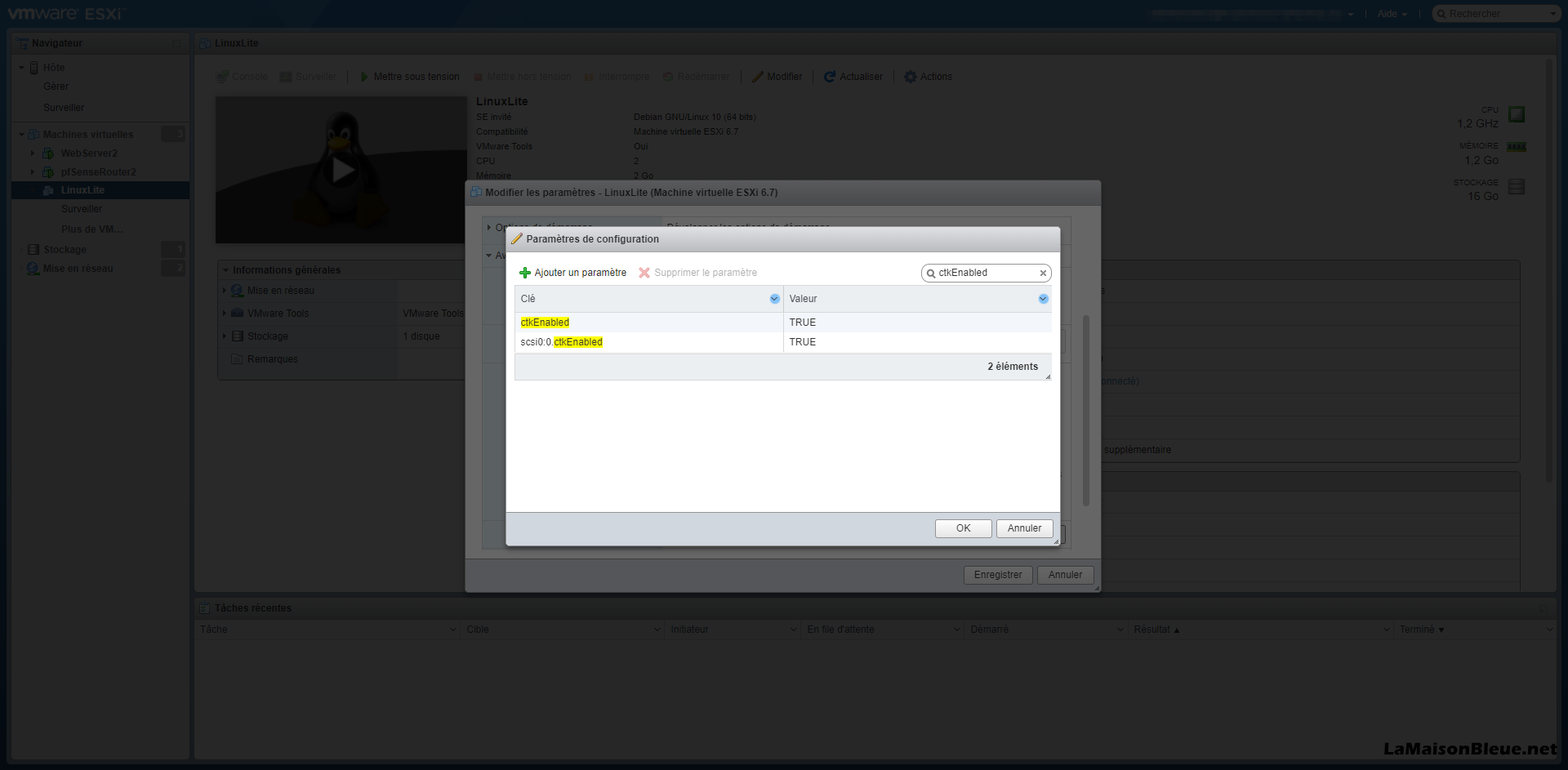Expand the pfSenseRouter2 tree node

(x=33, y=171)
